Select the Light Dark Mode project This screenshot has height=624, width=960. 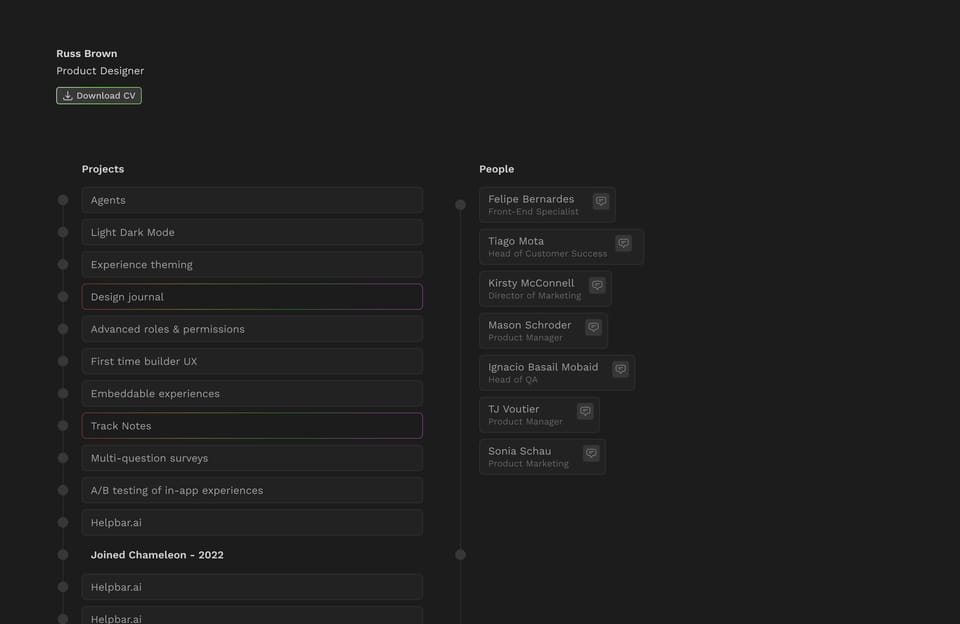(x=252, y=232)
